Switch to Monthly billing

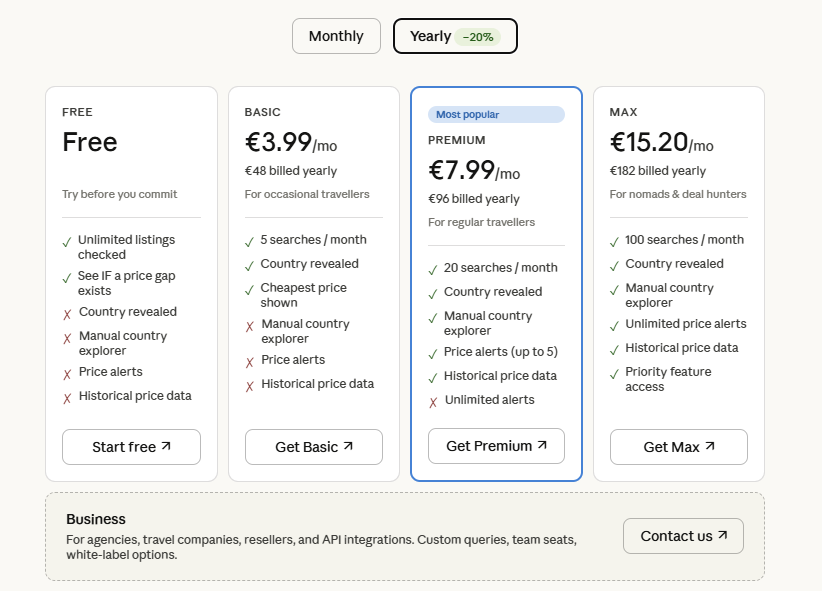tap(336, 36)
